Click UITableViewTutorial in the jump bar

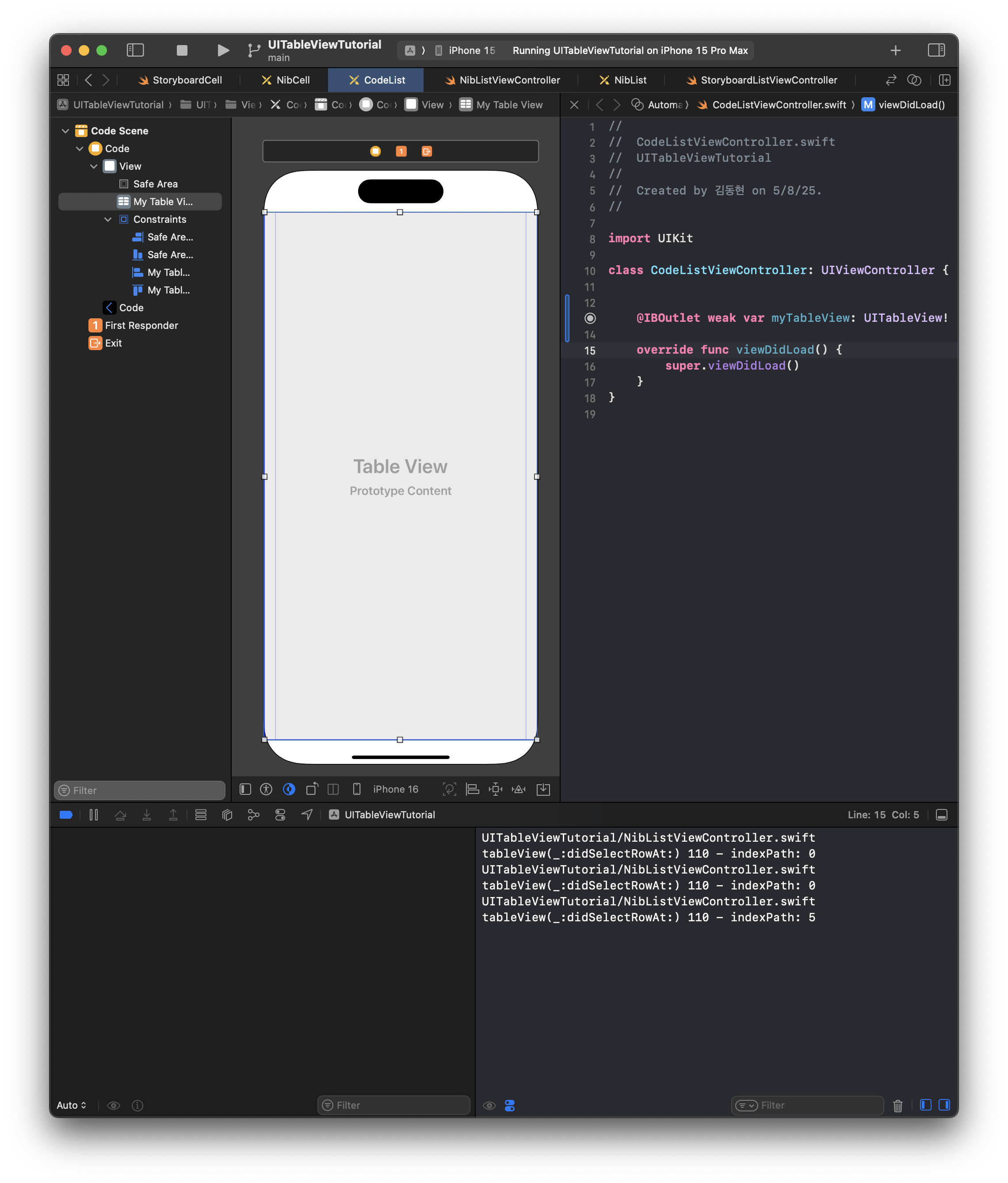click(112, 104)
